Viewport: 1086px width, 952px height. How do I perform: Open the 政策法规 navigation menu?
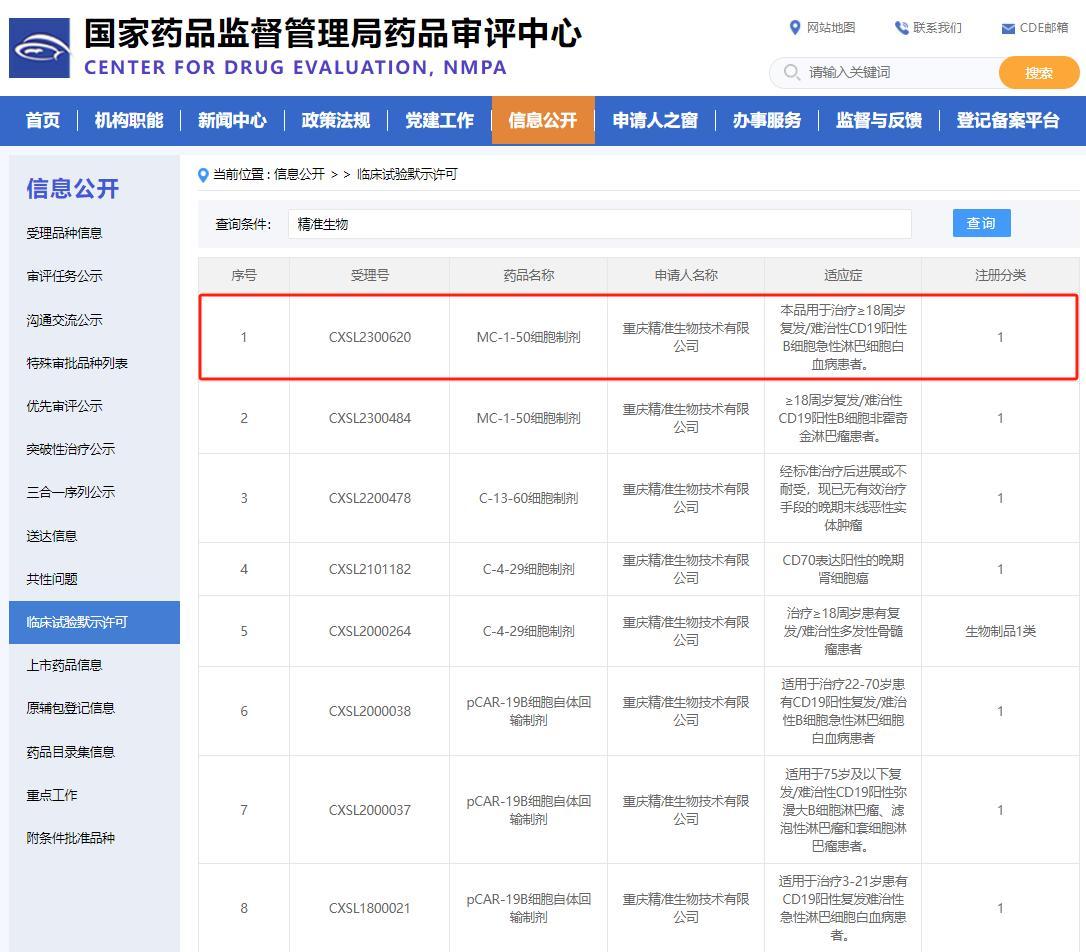[x=336, y=121]
